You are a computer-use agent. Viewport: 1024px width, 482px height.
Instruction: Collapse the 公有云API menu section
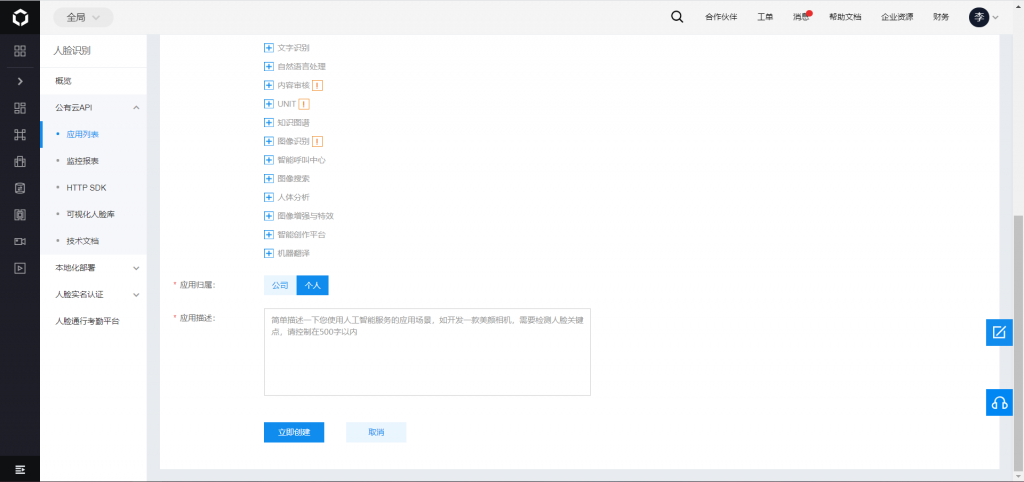click(x=93, y=107)
